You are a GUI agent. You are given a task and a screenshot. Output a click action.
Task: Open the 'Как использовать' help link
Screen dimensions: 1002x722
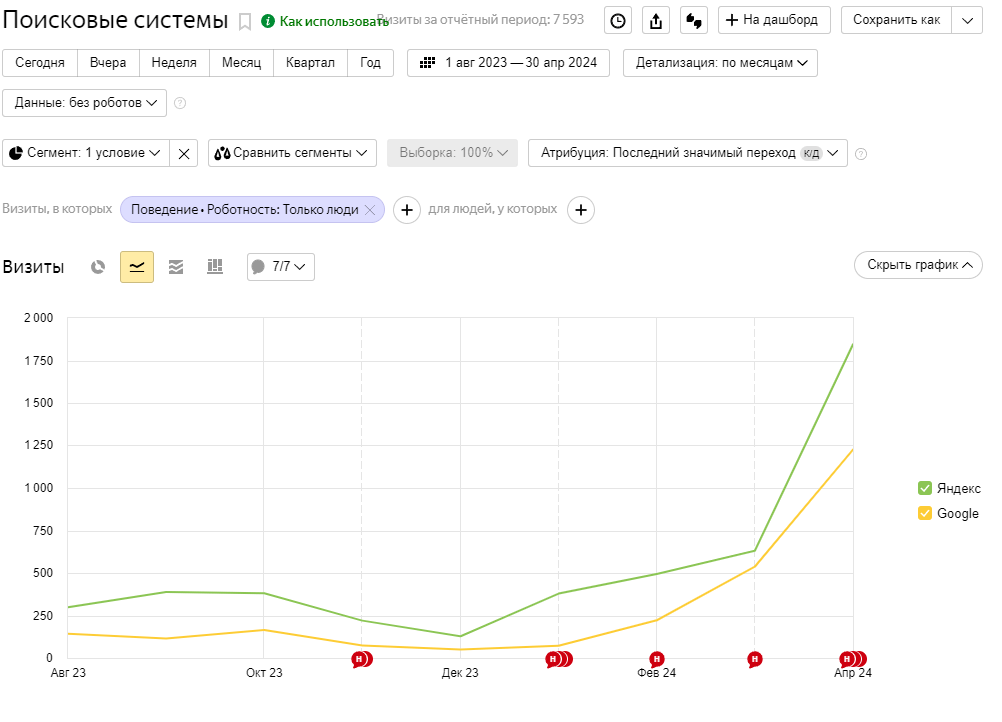(x=325, y=21)
